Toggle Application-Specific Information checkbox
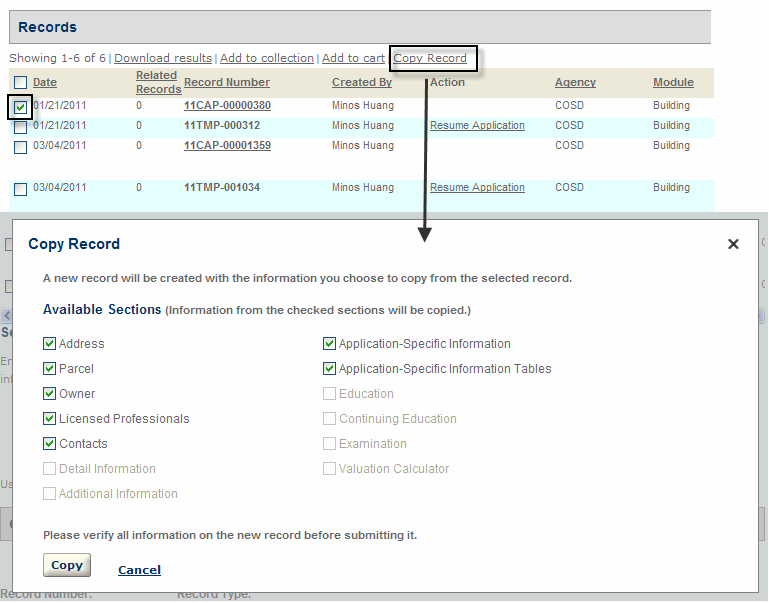The height and width of the screenshot is (603, 769). (329, 344)
